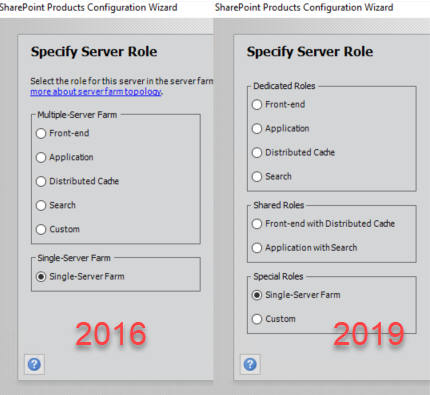Click the 2016 Specify Server Role heading
Viewport: 430px width, 395px height.
[x=94, y=52]
